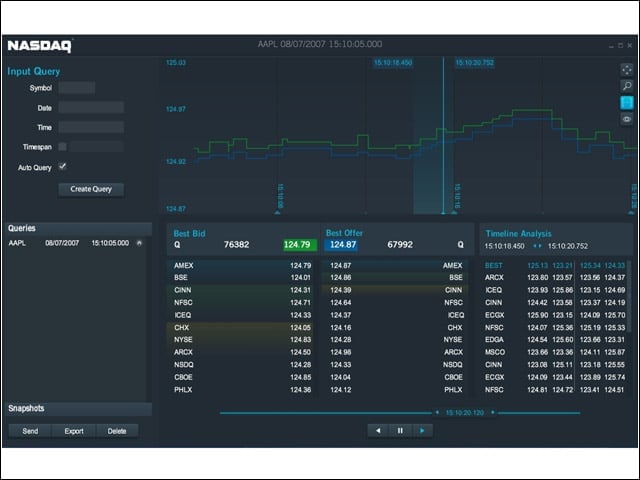Click the step-back playback arrow

378,430
